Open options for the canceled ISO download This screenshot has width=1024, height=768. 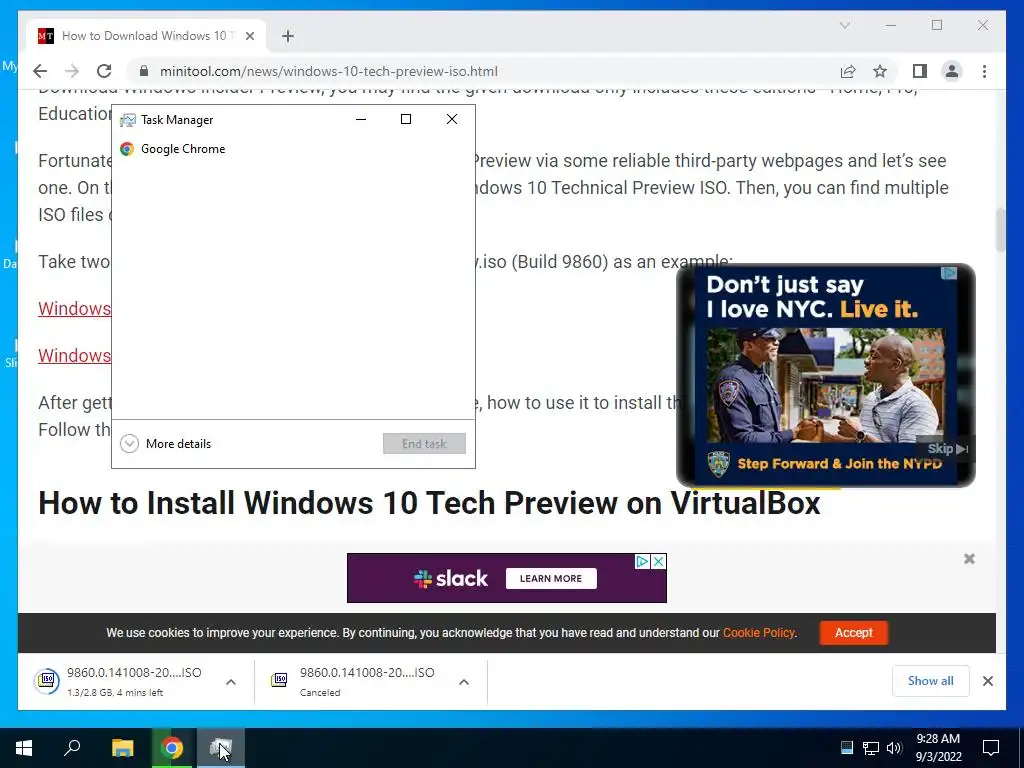(464, 682)
